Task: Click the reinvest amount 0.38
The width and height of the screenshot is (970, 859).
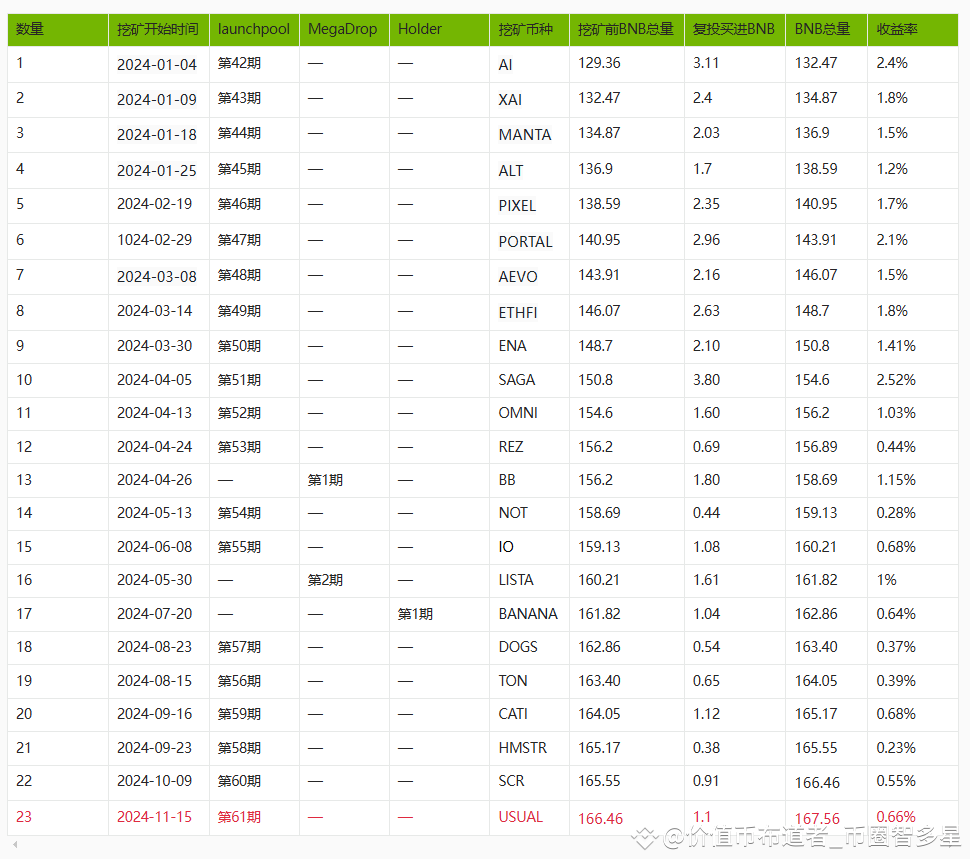Action: point(706,748)
